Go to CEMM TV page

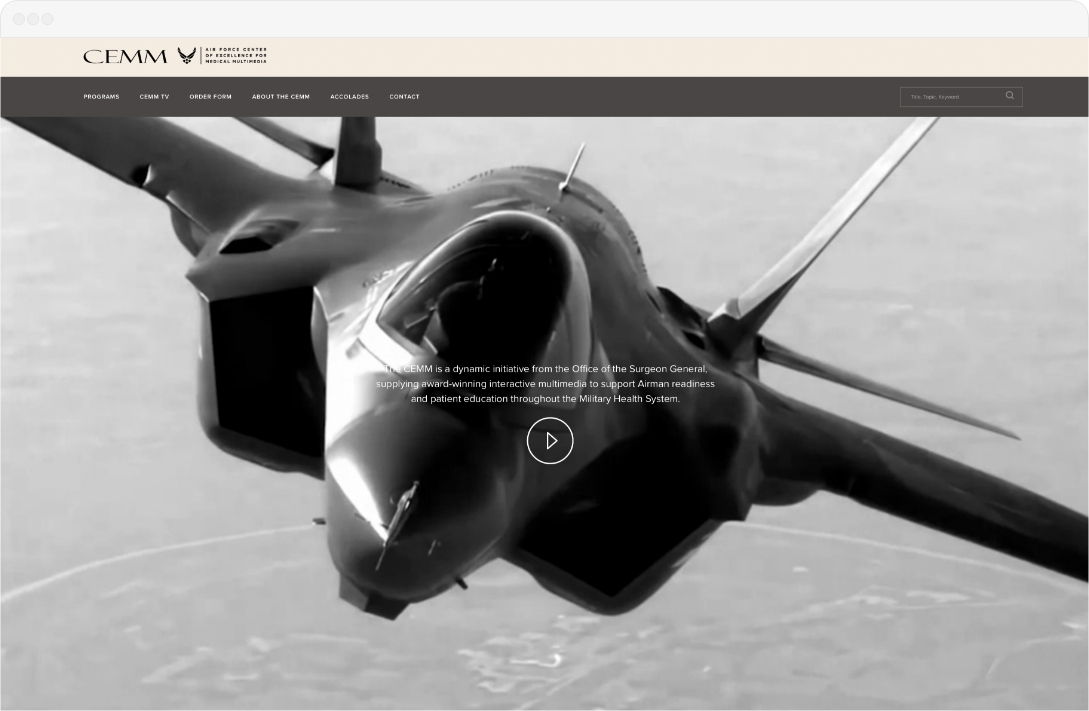click(x=154, y=97)
